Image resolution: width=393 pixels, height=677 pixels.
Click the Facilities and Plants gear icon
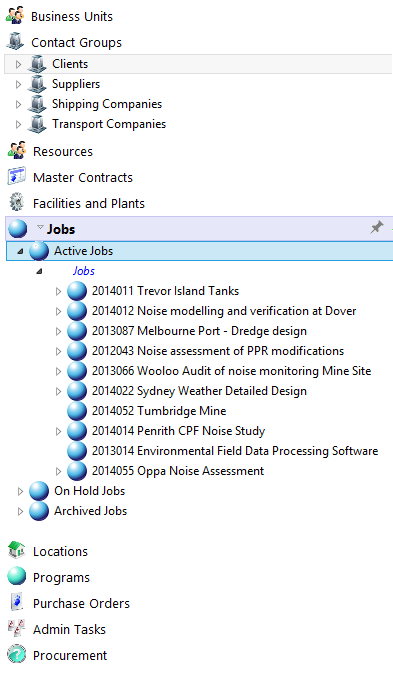(17, 202)
